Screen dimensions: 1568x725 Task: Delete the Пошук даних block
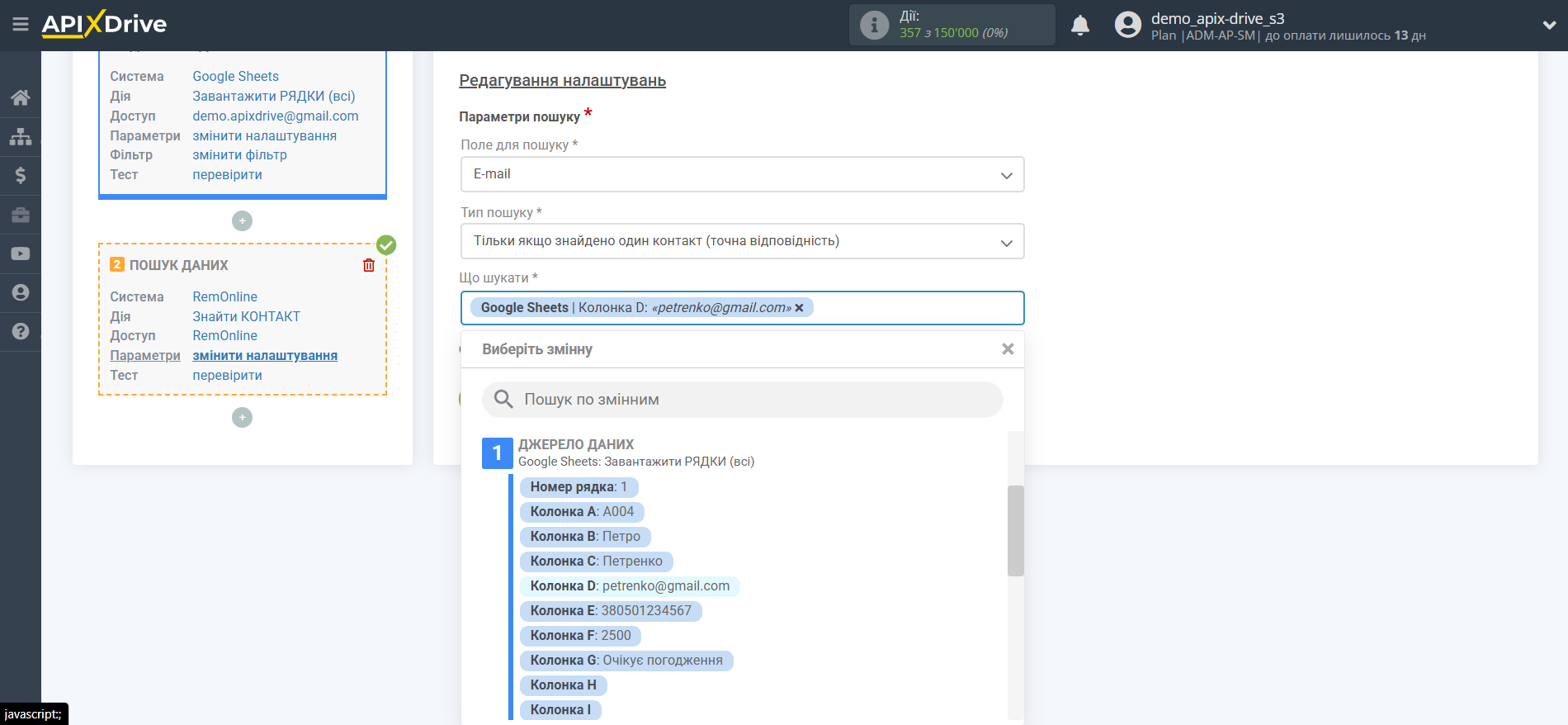point(369,265)
